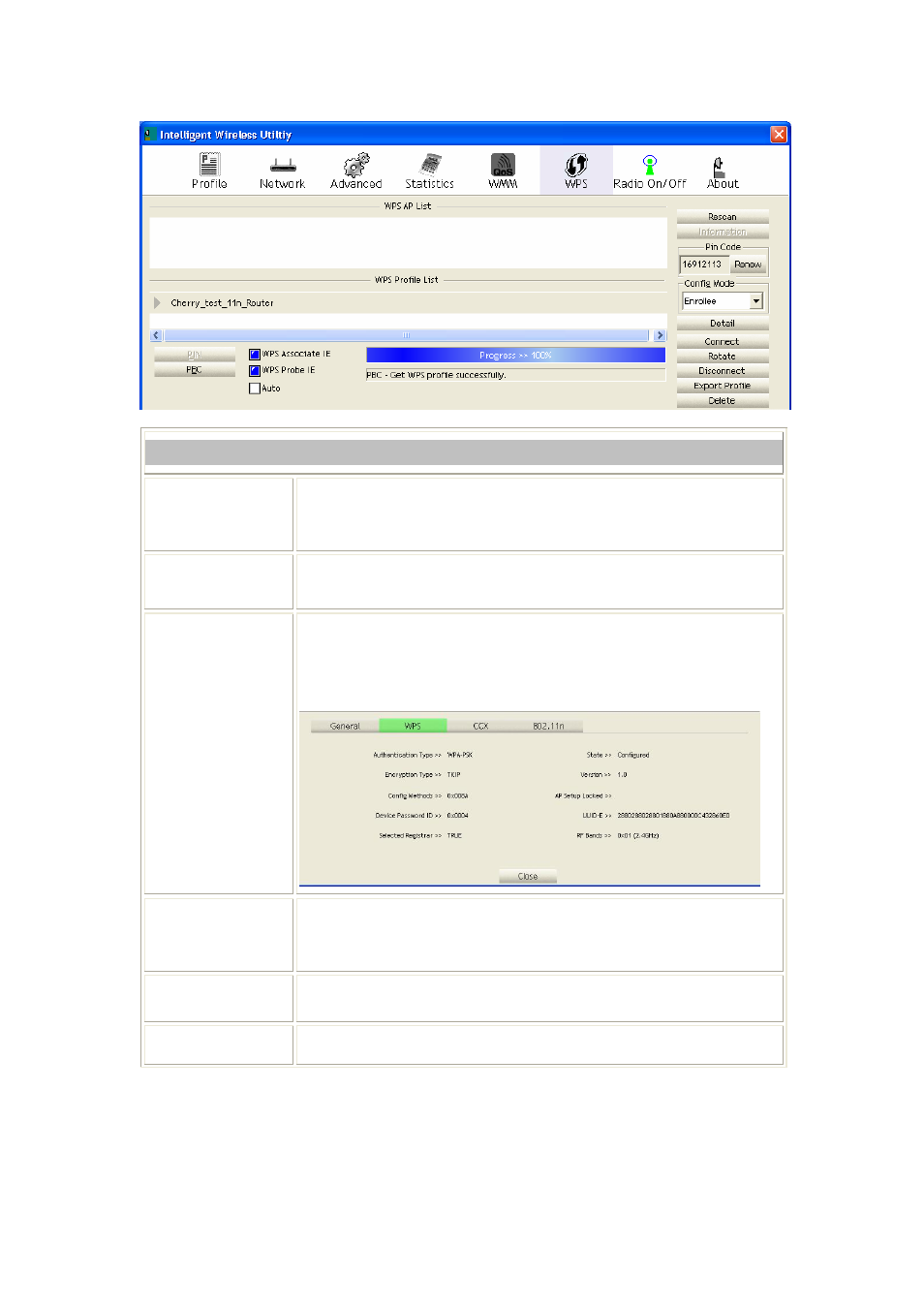This screenshot has width=924, height=1308.
Task: Click the WPS progress bar
Action: coord(515,356)
